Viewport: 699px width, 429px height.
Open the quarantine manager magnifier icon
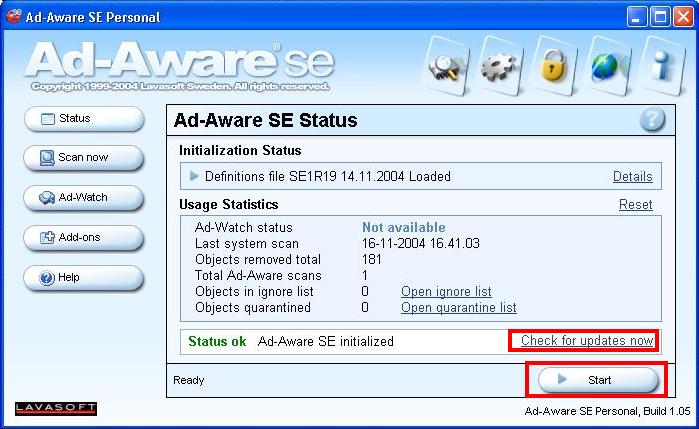point(447,66)
